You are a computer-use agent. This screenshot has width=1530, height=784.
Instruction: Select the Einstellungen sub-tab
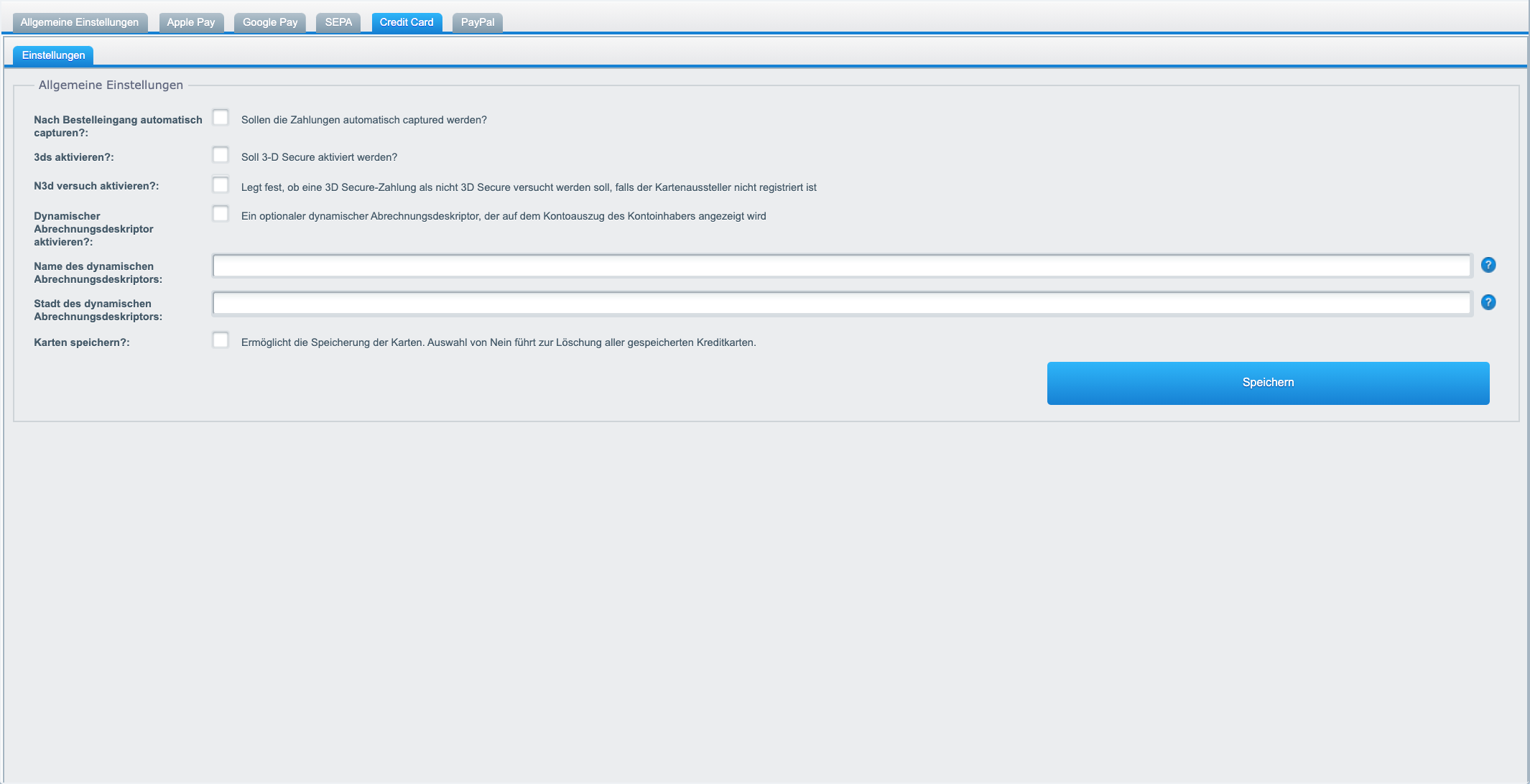[x=53, y=55]
